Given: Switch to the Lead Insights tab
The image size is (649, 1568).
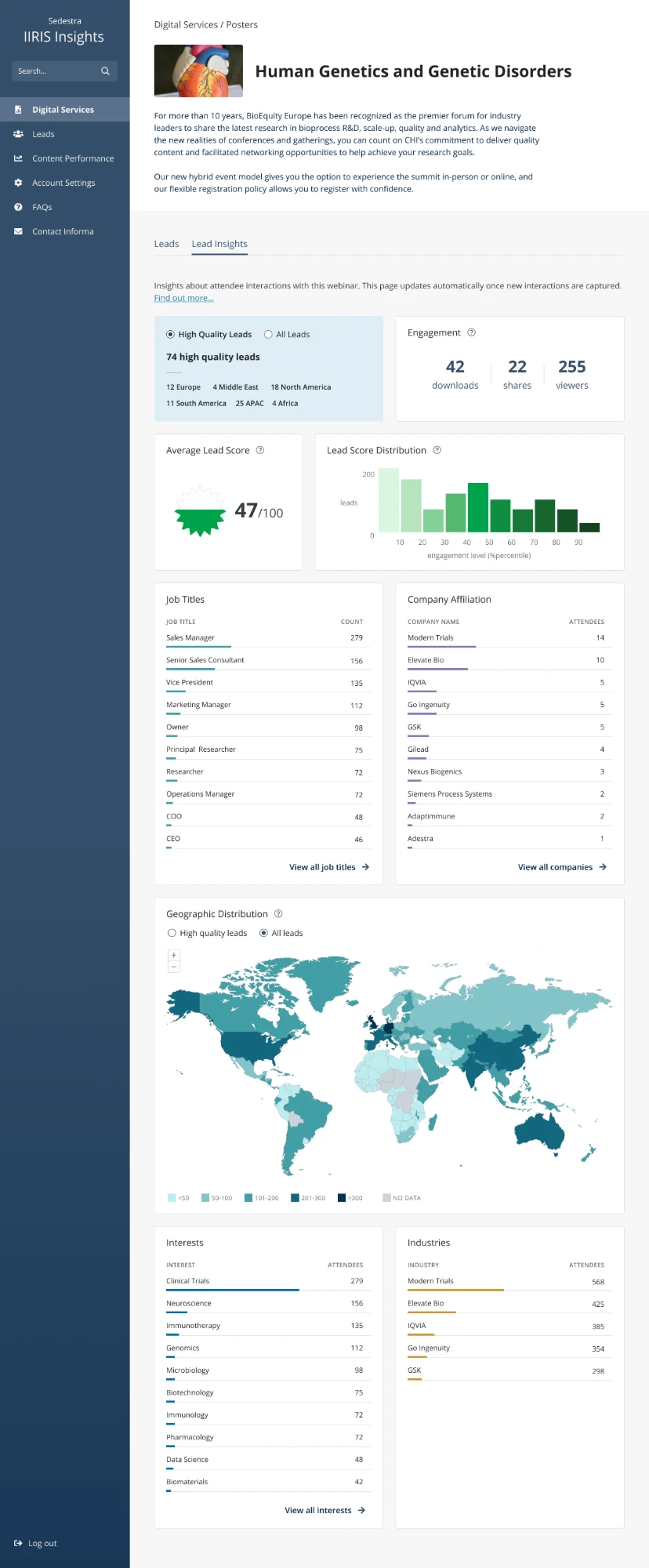Looking at the screenshot, I should click(x=219, y=244).
